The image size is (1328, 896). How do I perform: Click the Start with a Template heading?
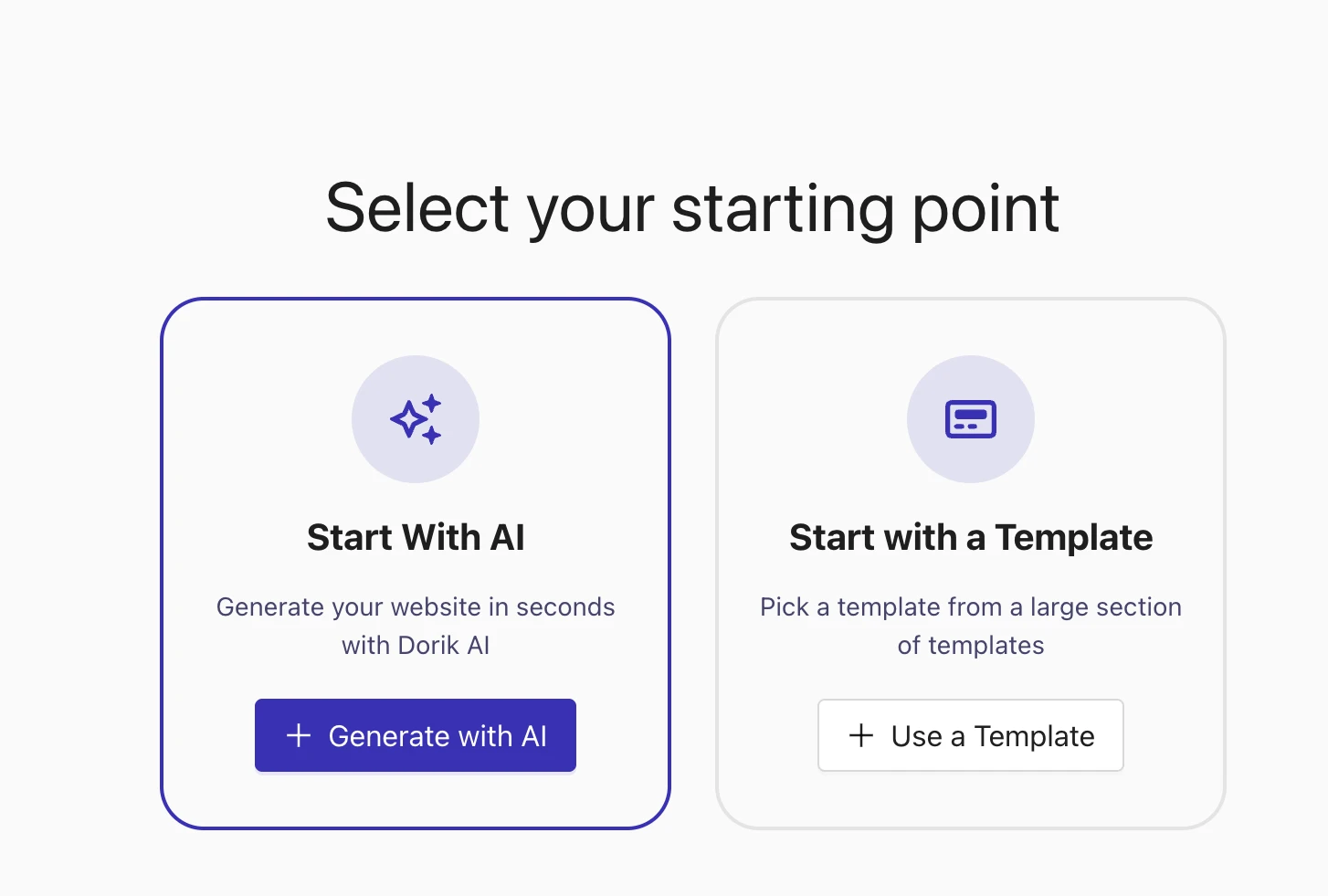click(970, 538)
